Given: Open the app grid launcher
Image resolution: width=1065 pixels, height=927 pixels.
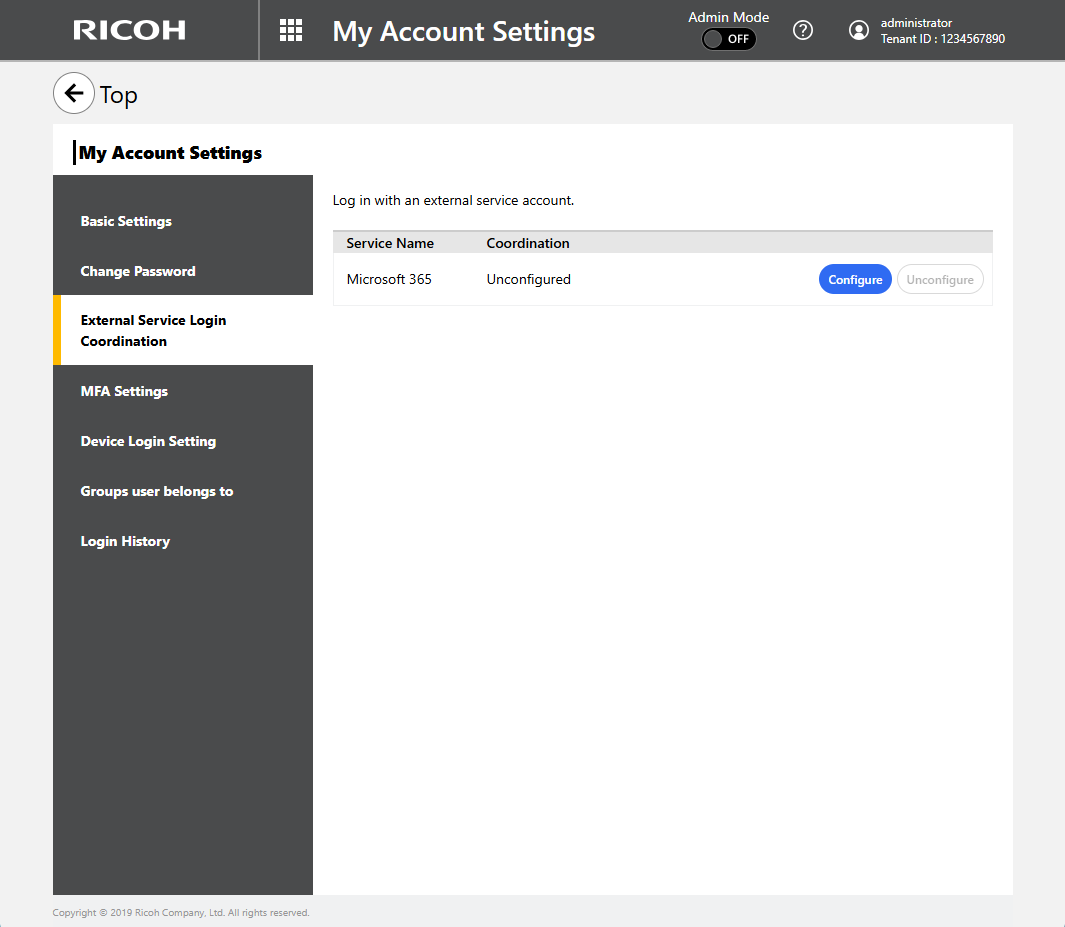Looking at the screenshot, I should click(291, 30).
